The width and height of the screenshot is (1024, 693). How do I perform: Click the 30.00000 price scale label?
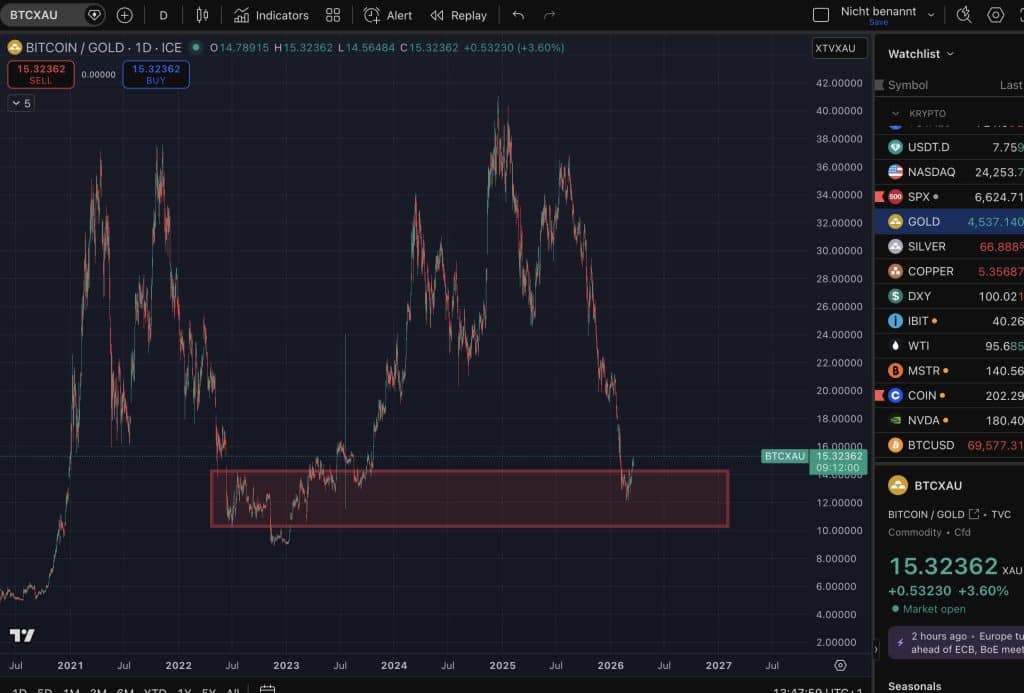point(839,251)
